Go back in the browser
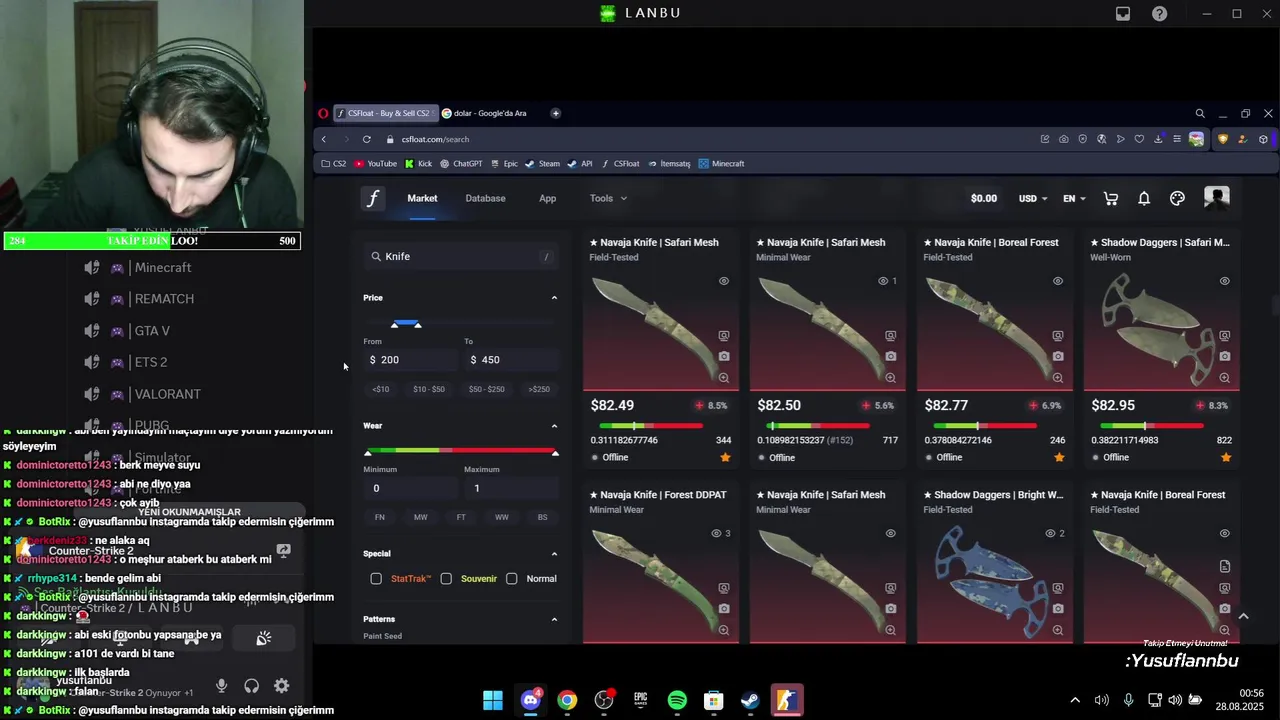Screen dimensions: 1280x720 [323, 139]
